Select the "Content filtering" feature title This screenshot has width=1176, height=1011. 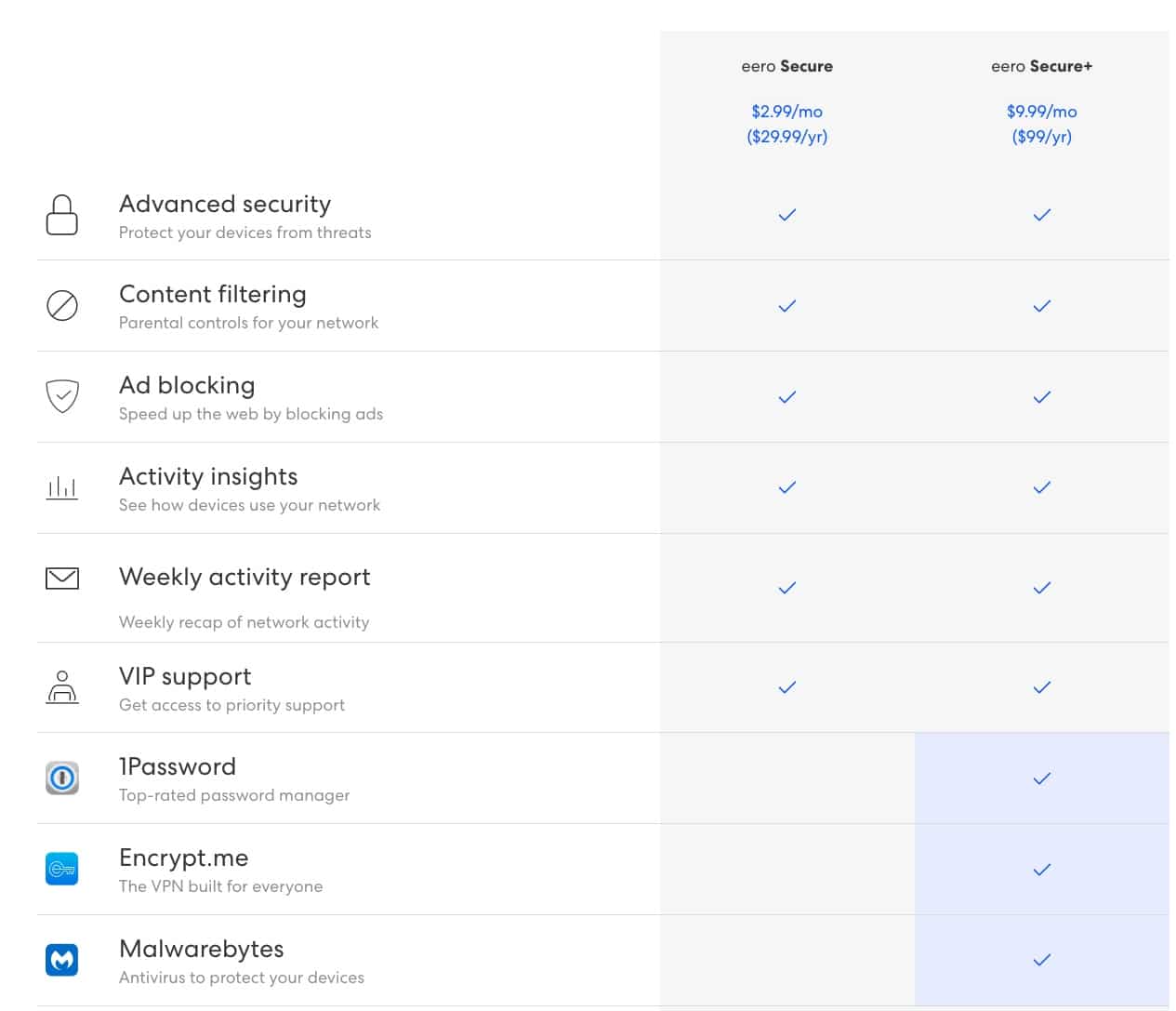click(x=213, y=295)
